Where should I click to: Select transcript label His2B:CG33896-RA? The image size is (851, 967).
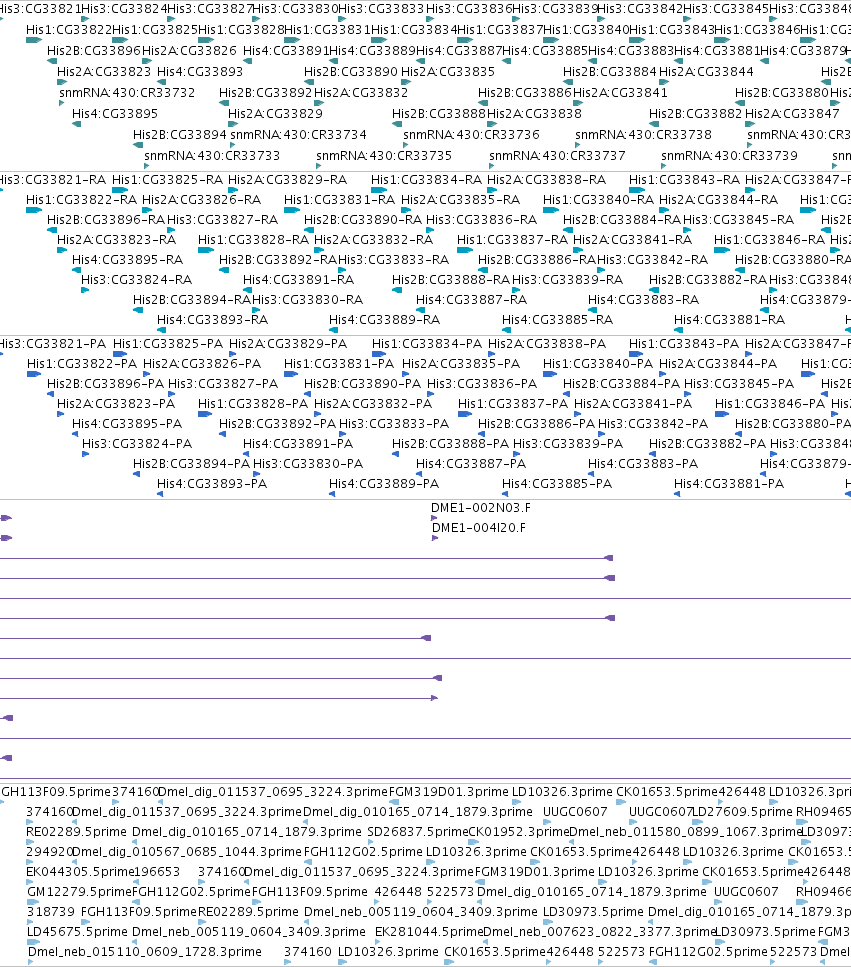[106, 220]
